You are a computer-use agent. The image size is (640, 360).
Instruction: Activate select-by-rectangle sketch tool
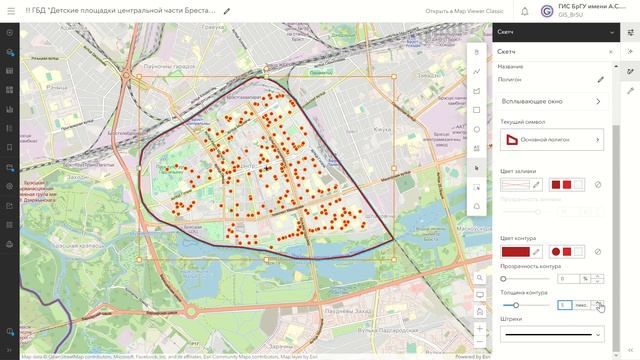477,187
